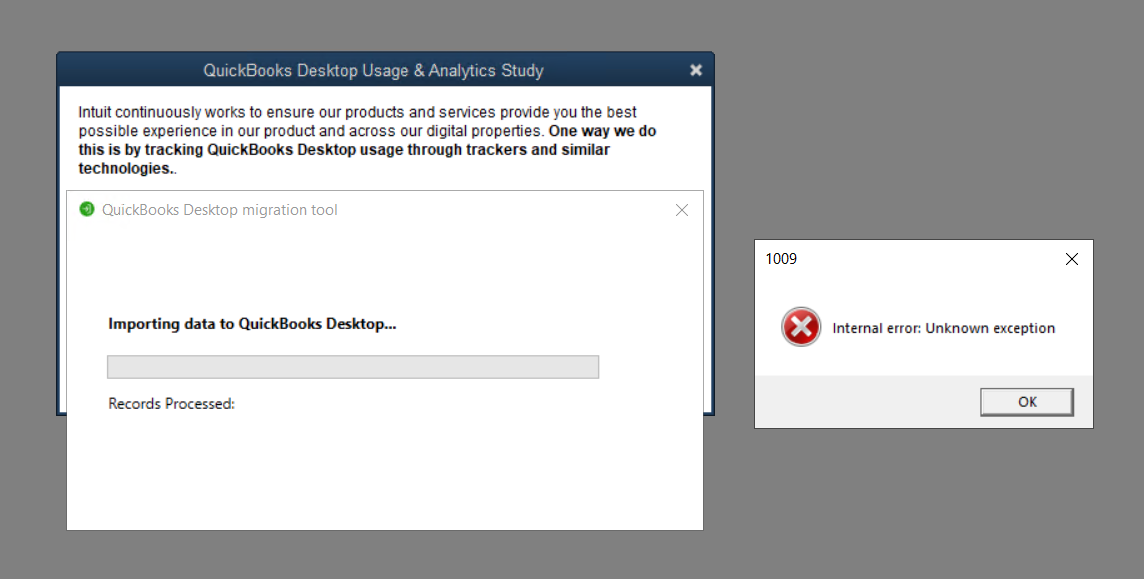Click the 'QuickBooks Desktop Usage & Analytics Study' title
The width and height of the screenshot is (1144, 579).
tap(373, 71)
